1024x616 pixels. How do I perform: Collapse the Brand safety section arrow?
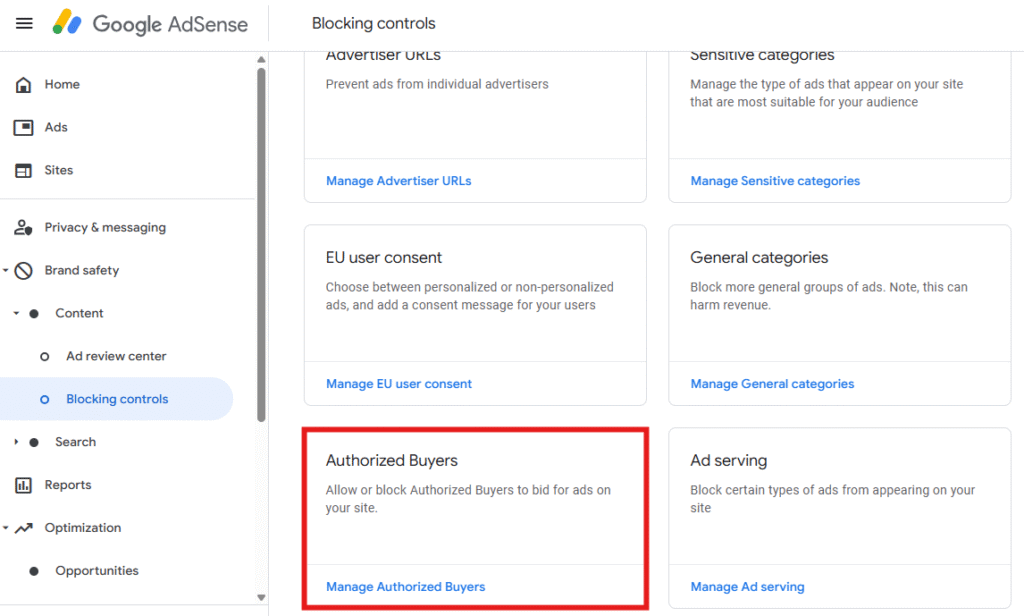(x=6, y=271)
